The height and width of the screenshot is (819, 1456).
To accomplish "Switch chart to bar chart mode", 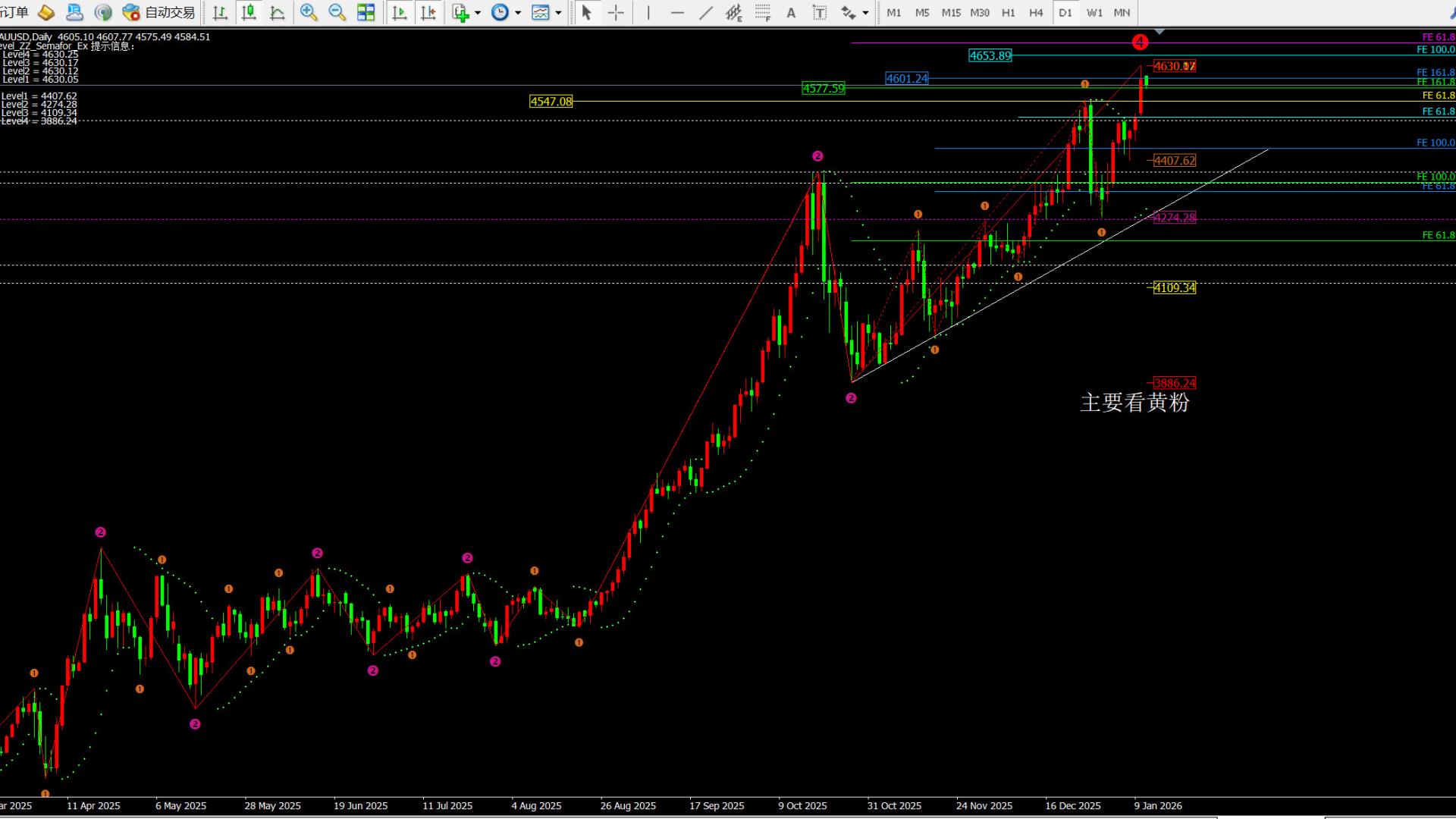I will click(x=220, y=12).
